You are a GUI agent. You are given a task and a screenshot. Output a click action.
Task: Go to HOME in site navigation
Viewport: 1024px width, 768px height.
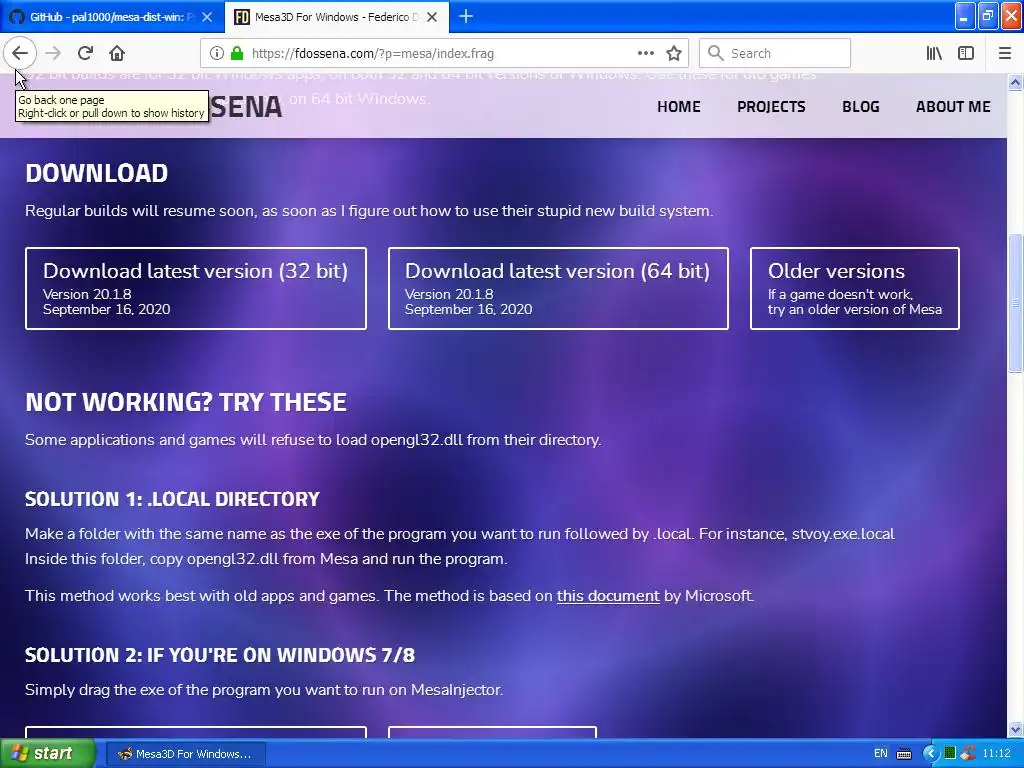[679, 106]
